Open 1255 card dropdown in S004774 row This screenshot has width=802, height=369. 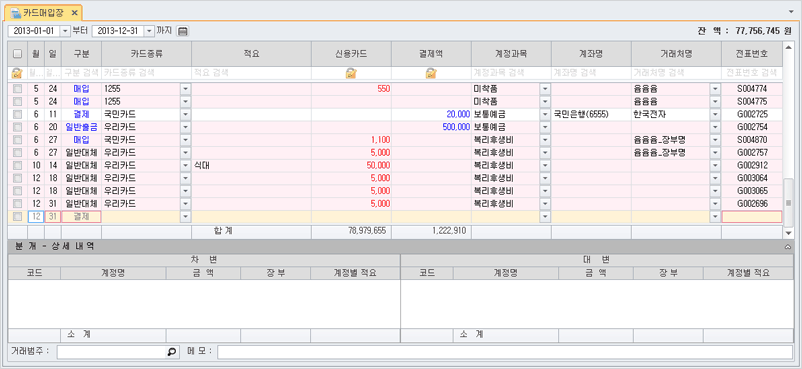[x=185, y=89]
